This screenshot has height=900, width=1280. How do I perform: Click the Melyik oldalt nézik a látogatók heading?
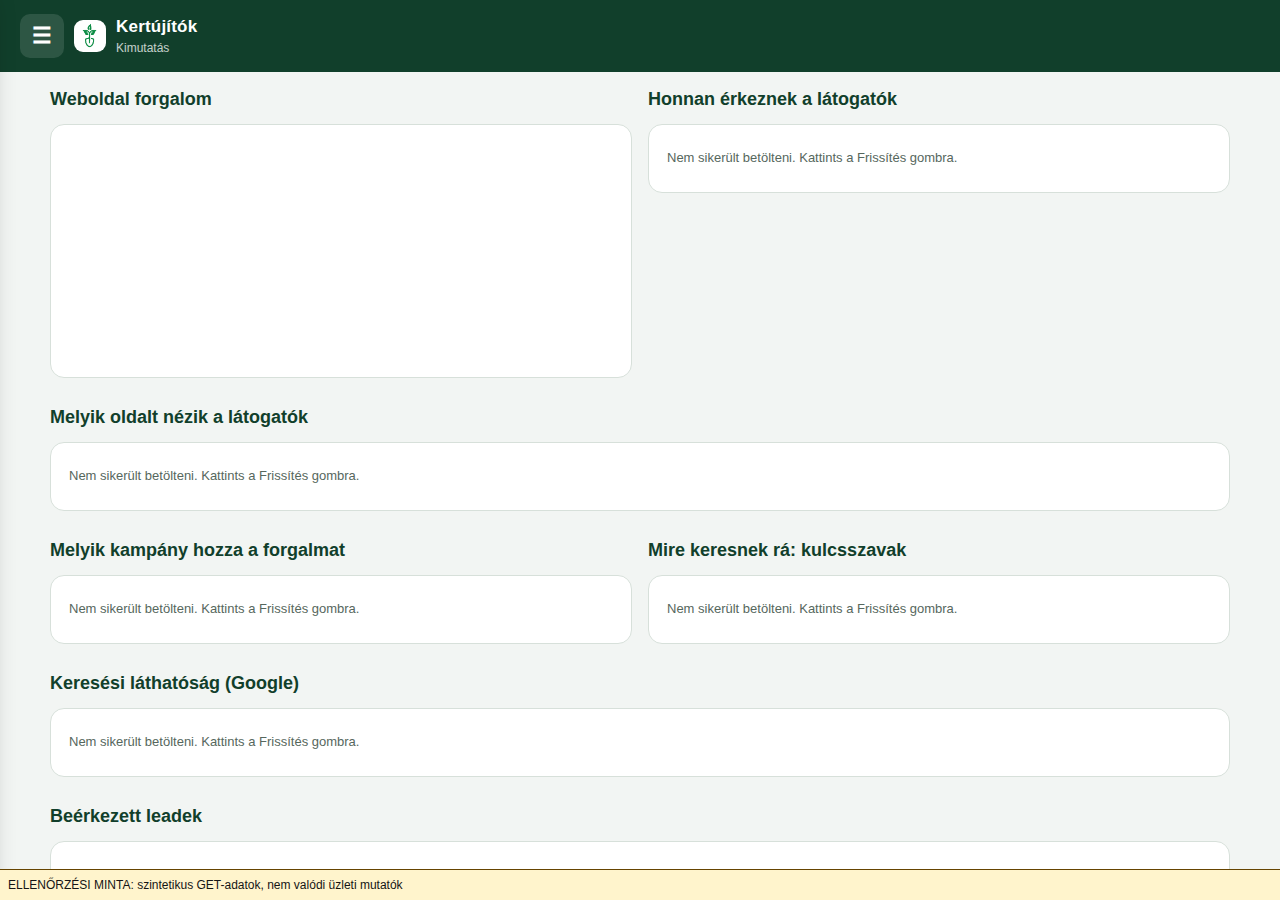click(x=179, y=417)
